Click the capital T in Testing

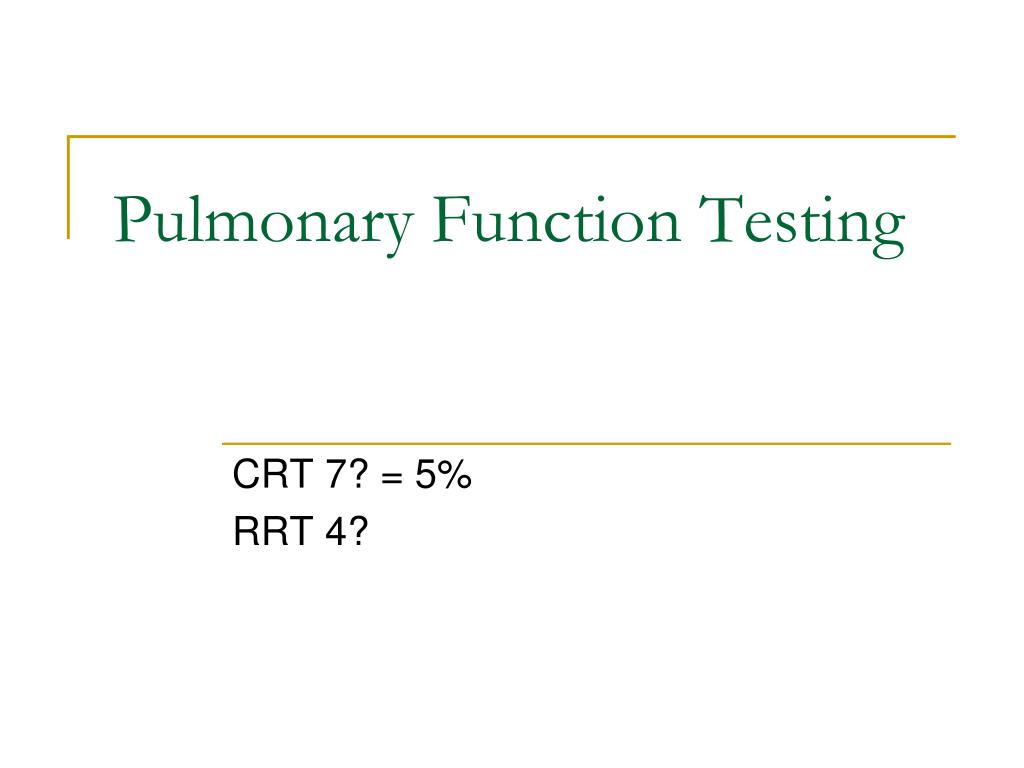720,219
